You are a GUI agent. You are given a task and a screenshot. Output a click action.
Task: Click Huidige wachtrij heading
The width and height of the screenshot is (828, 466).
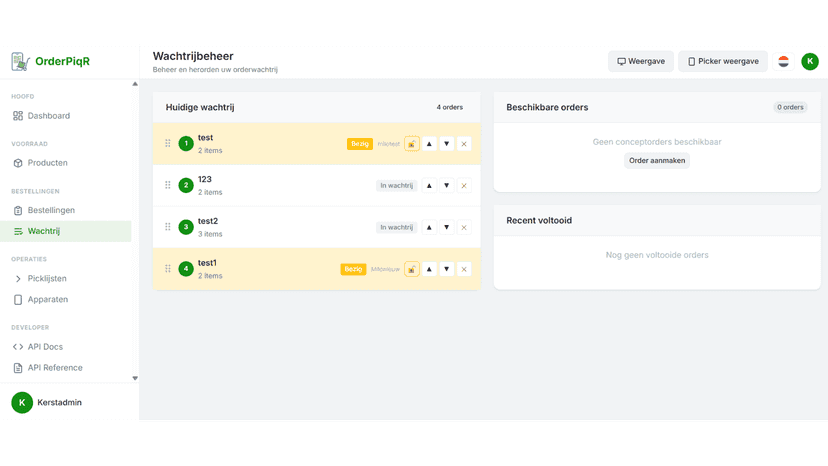(200, 107)
